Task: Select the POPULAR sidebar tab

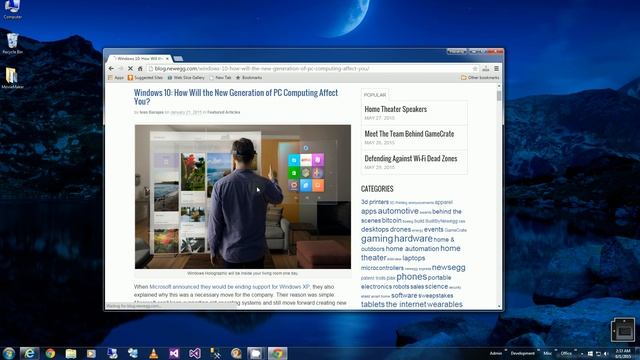Action: coord(375,95)
